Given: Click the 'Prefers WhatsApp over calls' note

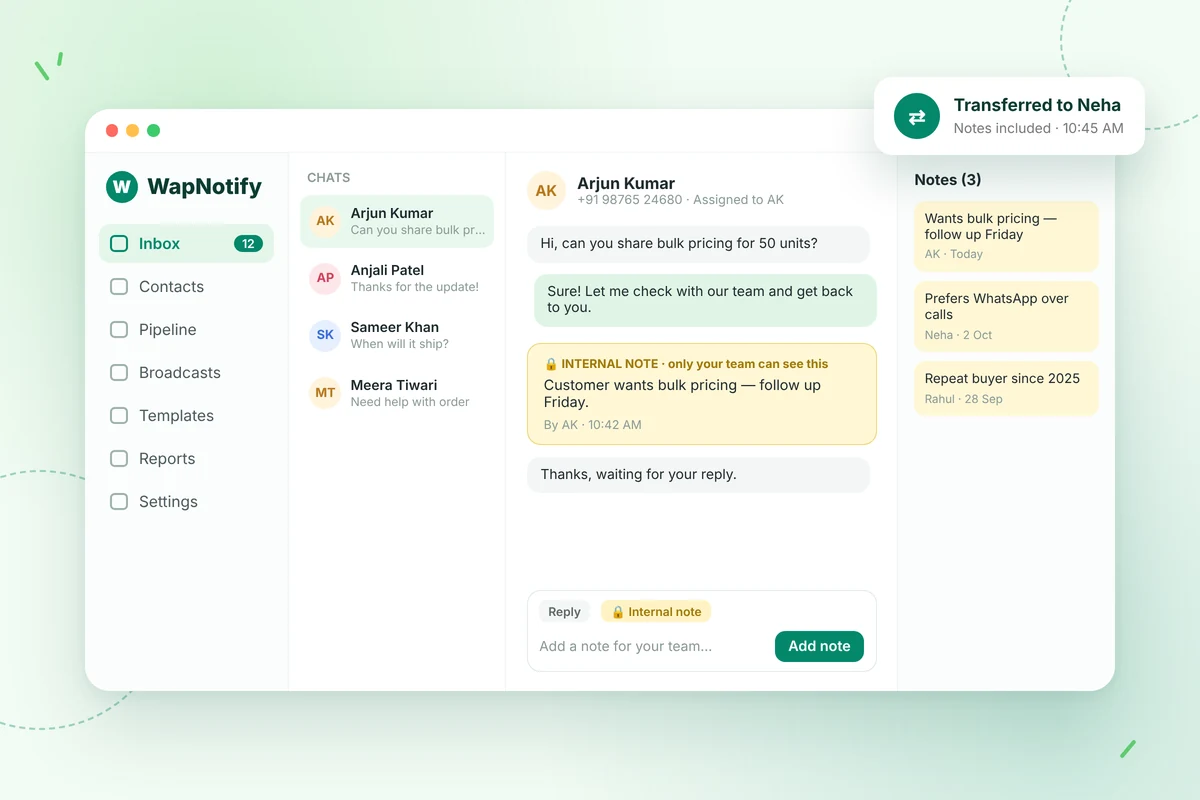Looking at the screenshot, I should point(1006,316).
